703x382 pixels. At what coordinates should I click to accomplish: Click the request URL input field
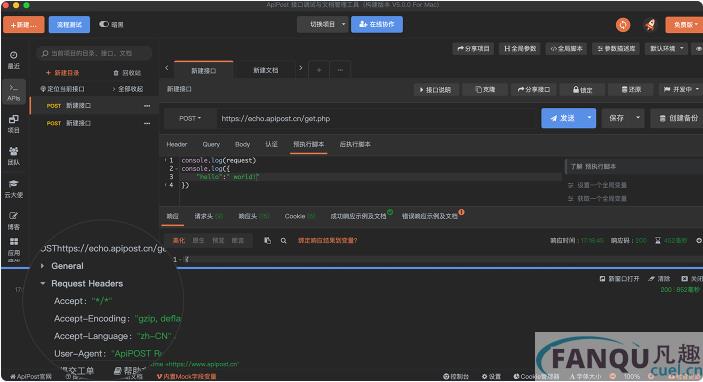[x=377, y=118]
